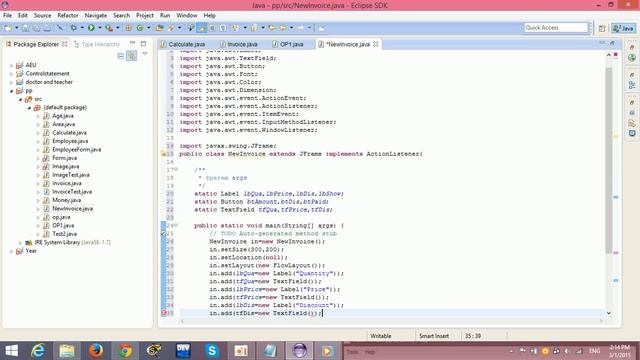Toggle Show Whitespace Characters in the toolbar

tap(223, 28)
